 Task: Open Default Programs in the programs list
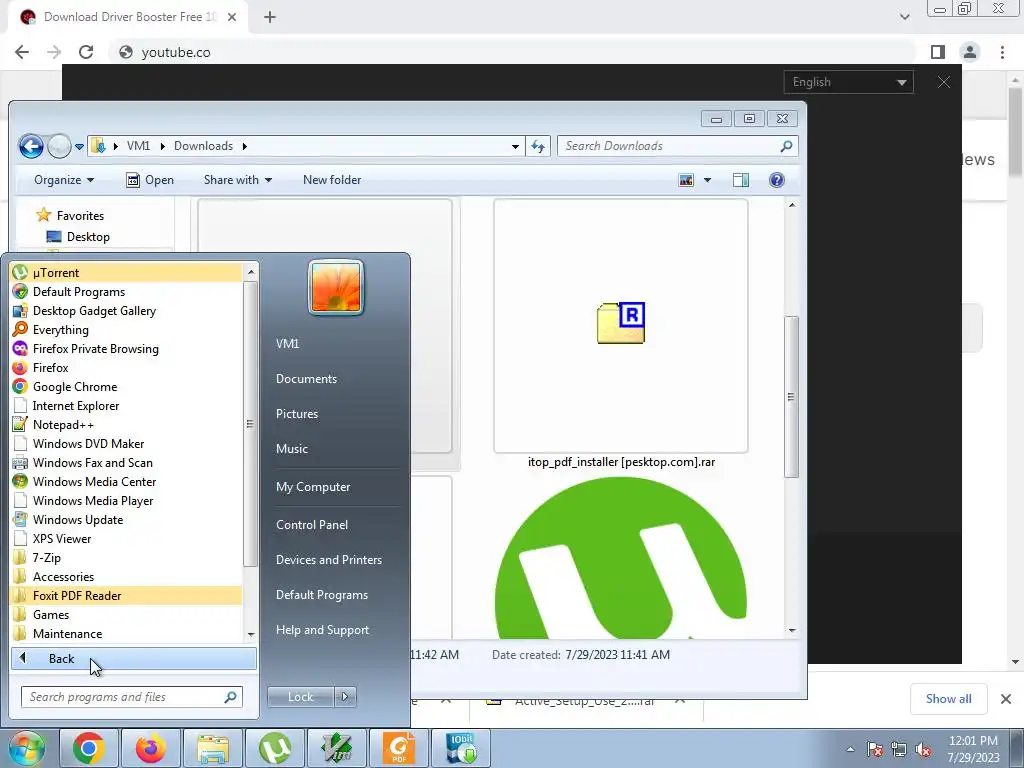click(126, 291)
